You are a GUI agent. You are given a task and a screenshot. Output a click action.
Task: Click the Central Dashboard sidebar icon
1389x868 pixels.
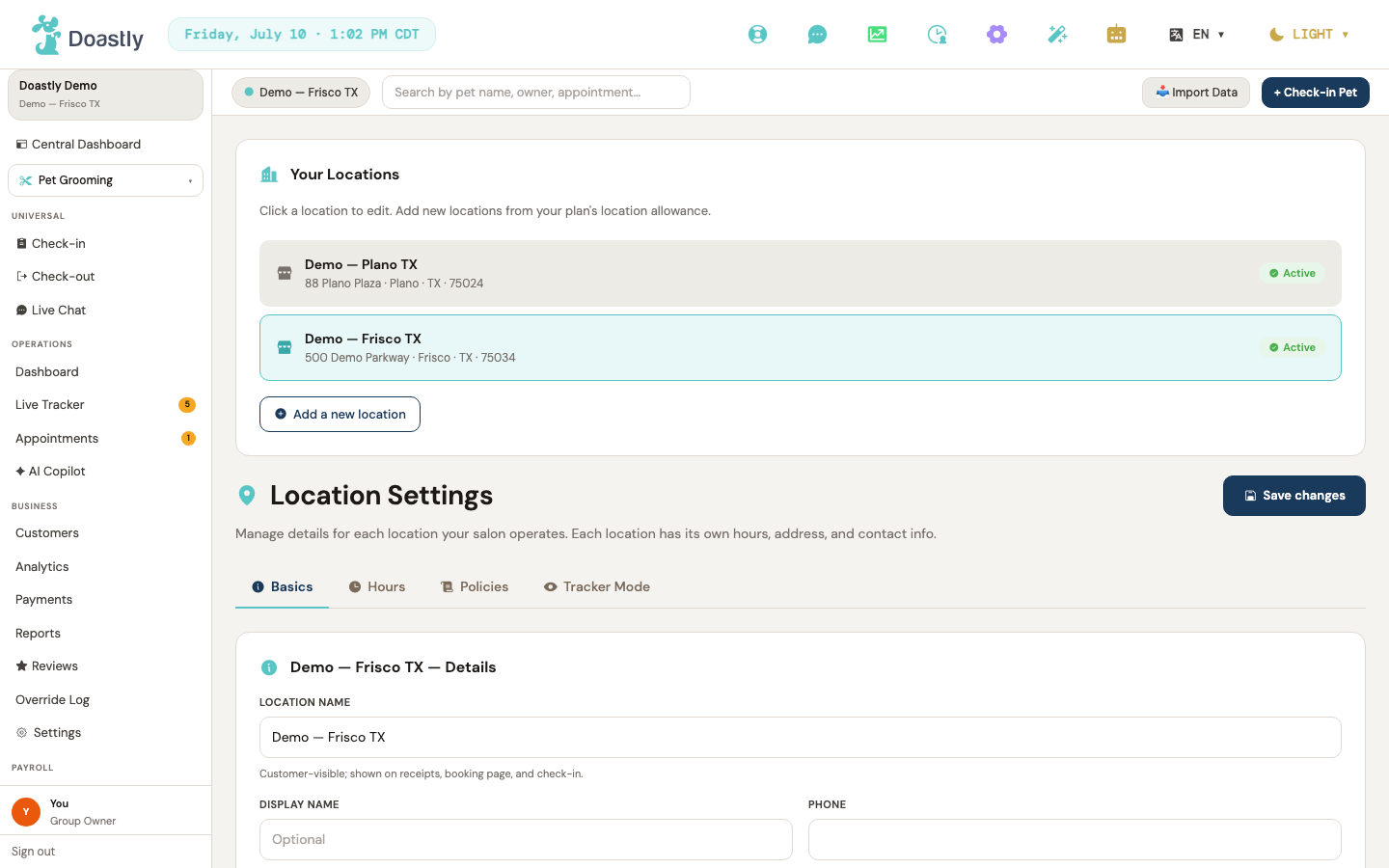tap(21, 145)
